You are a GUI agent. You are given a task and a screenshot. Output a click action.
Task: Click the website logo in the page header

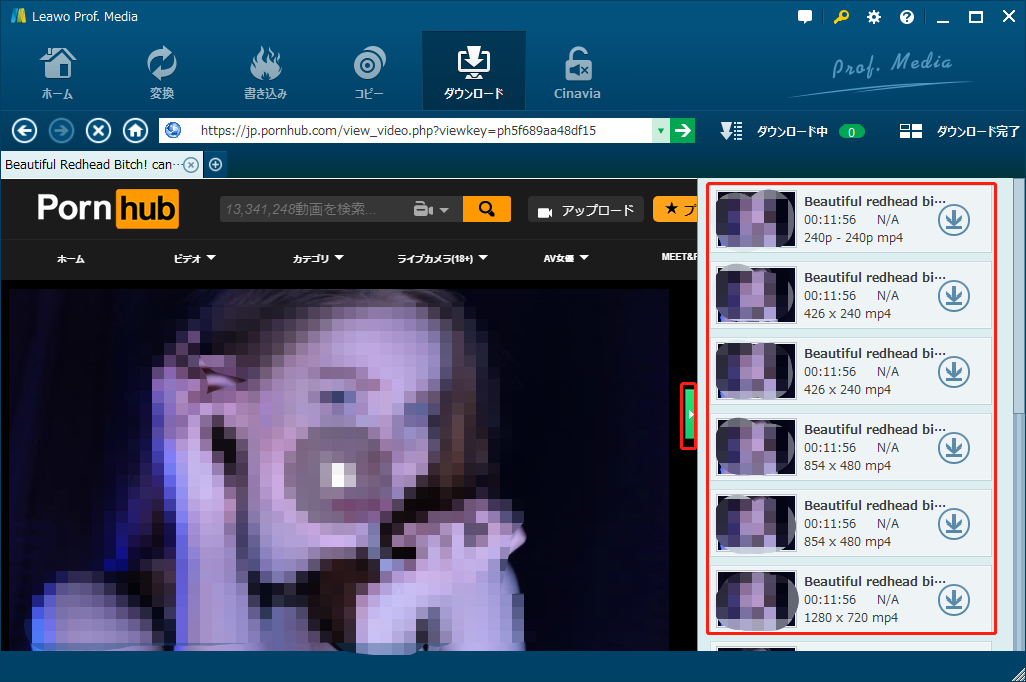(108, 208)
